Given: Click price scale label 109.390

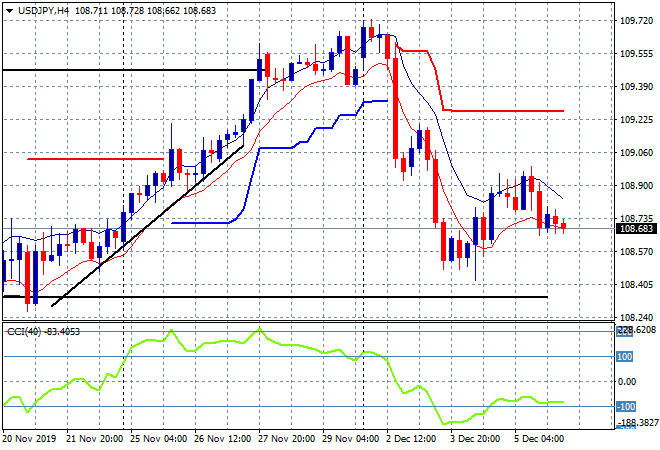Looking at the screenshot, I should point(636,86).
